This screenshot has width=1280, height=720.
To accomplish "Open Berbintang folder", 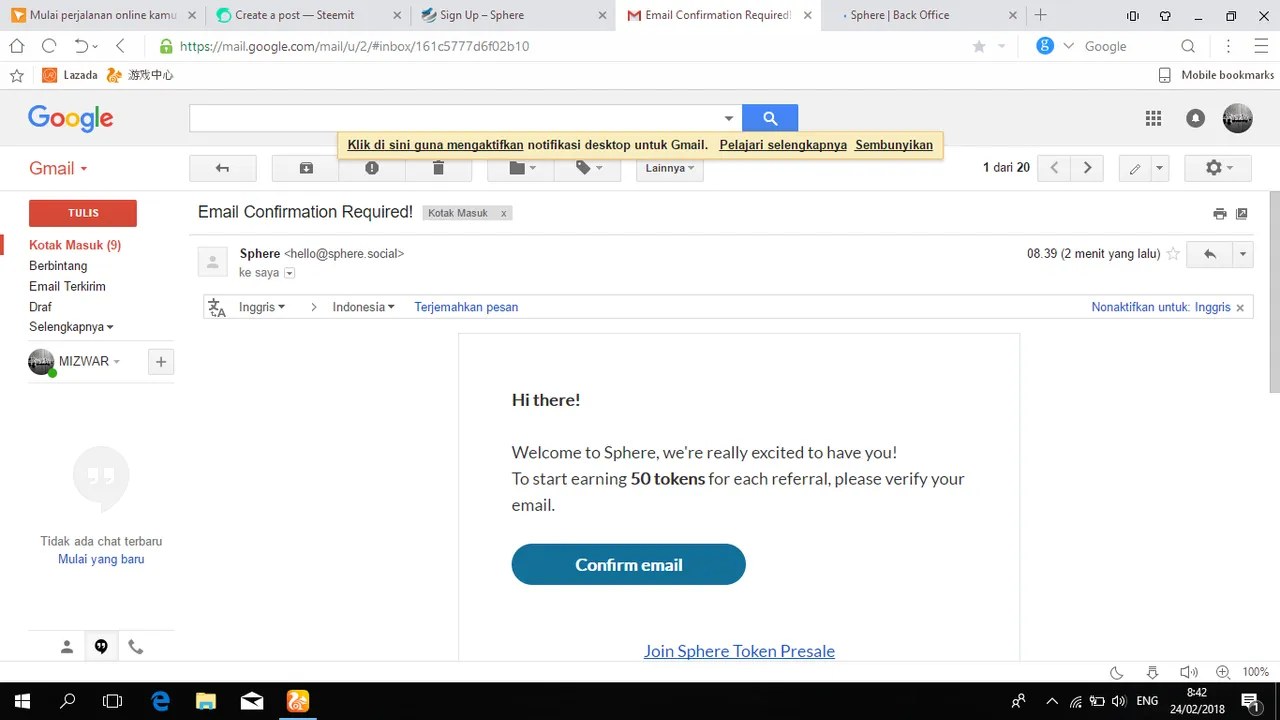I will pyautogui.click(x=58, y=266).
